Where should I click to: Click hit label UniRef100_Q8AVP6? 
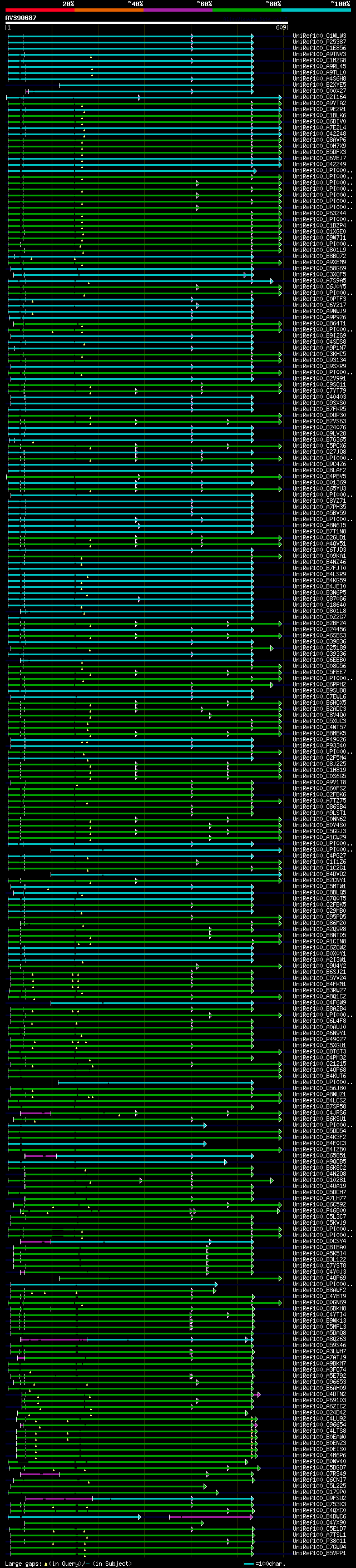(x=319, y=140)
